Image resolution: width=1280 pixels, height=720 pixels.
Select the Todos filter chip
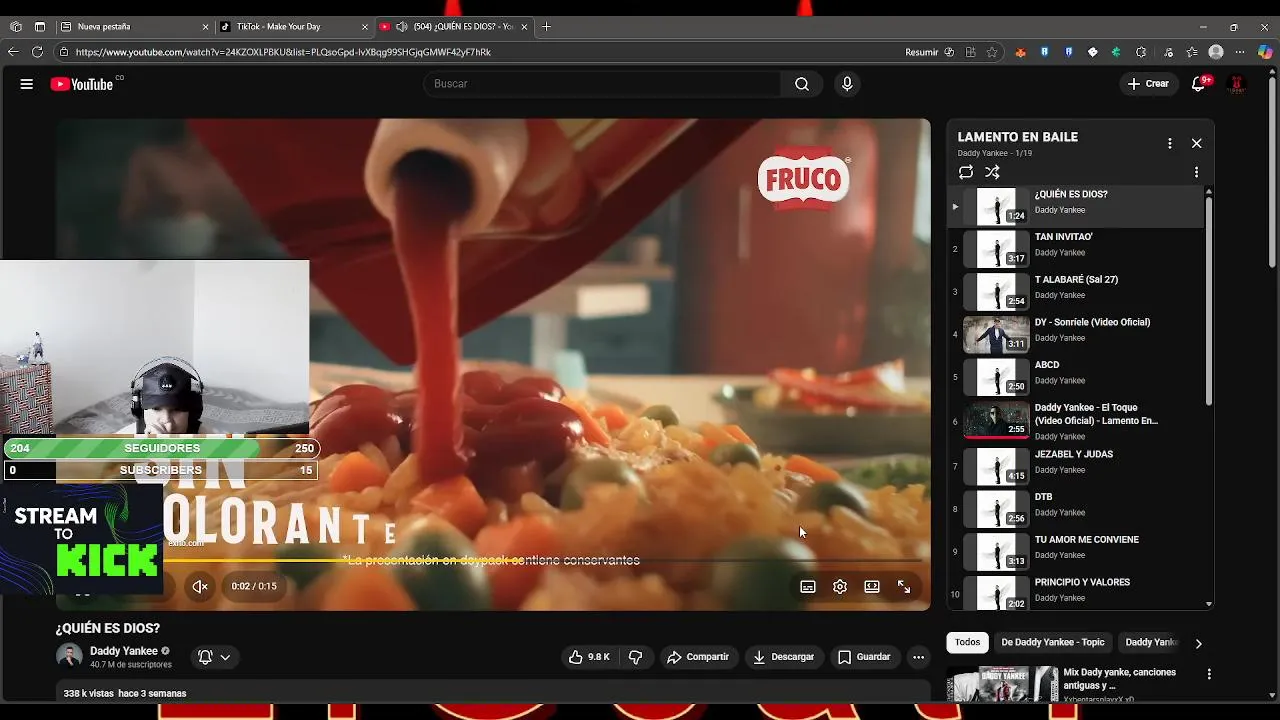(x=967, y=642)
